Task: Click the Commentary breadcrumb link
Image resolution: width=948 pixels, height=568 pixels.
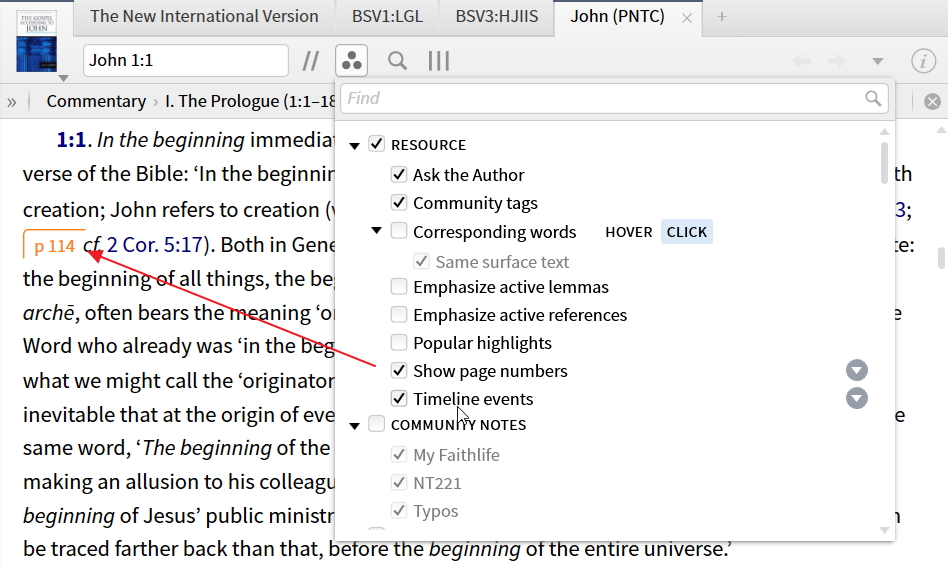Action: (x=96, y=101)
